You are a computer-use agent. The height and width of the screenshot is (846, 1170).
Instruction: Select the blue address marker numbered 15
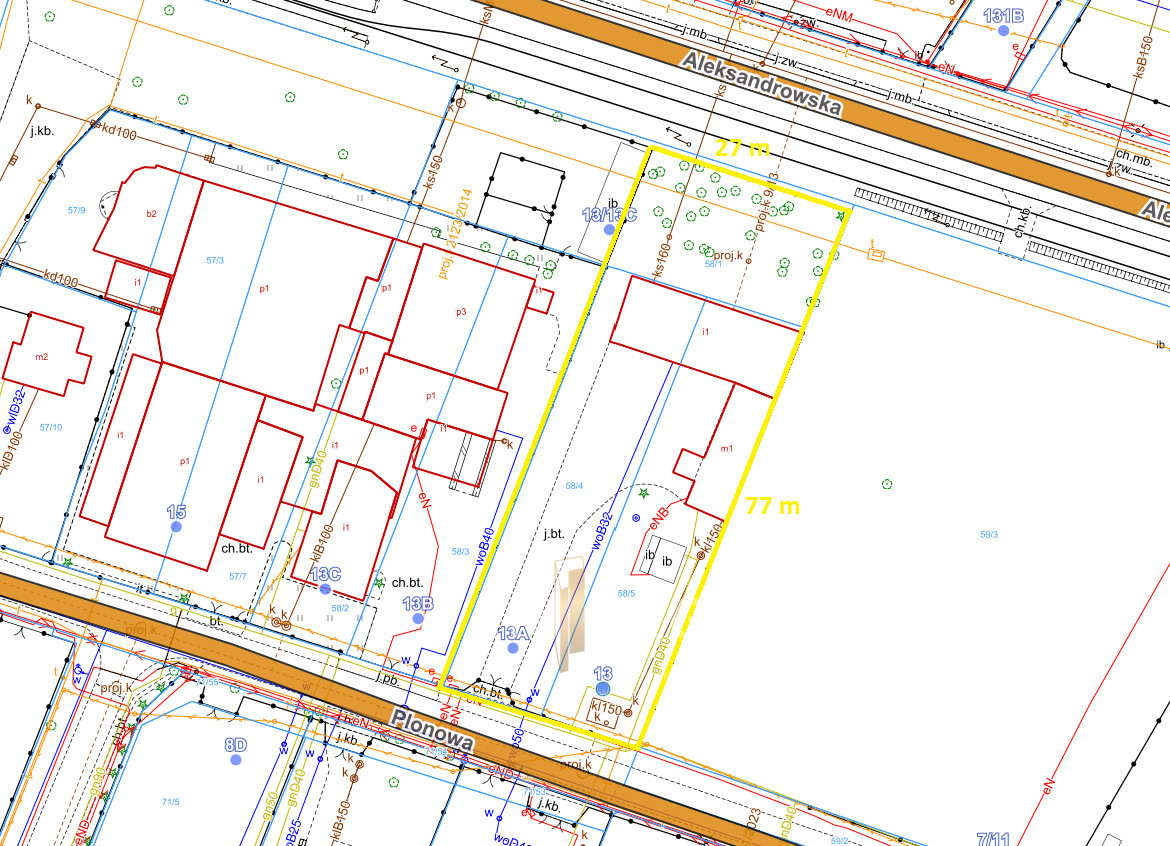[x=176, y=526]
